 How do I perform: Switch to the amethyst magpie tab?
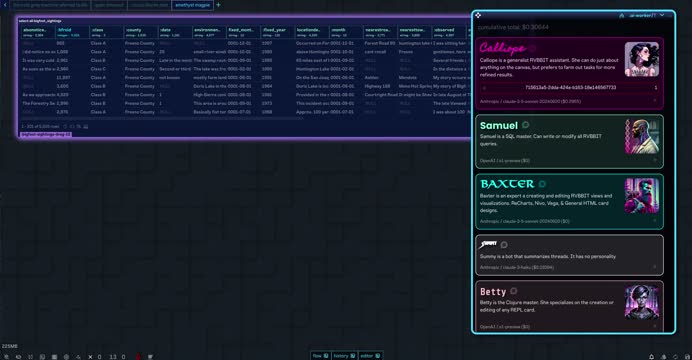coord(192,5)
